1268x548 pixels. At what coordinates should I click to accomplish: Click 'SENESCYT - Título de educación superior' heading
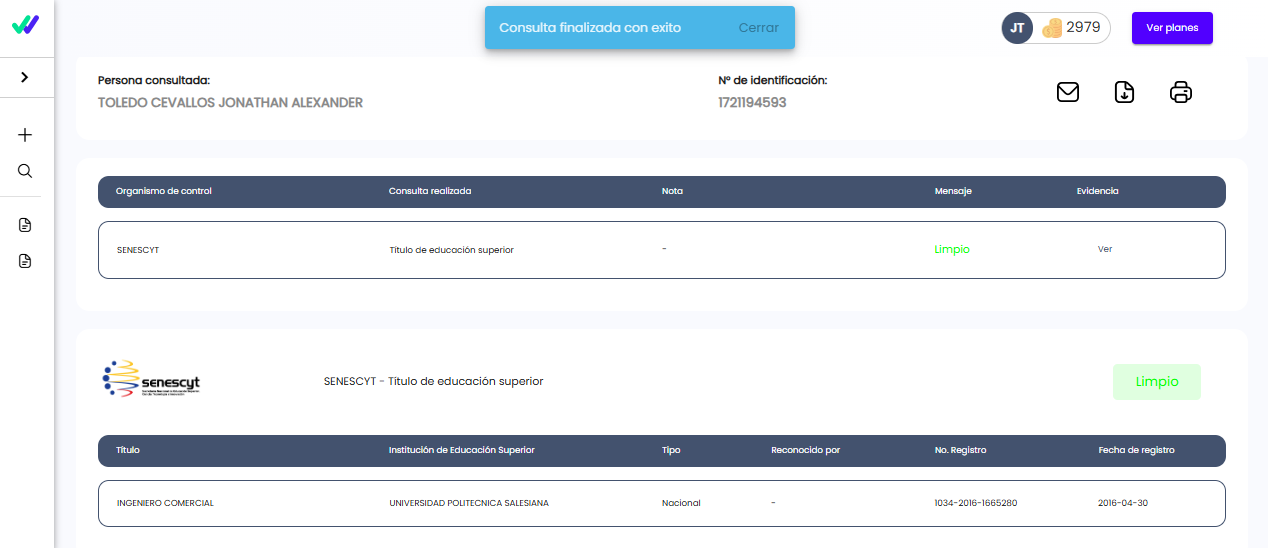(434, 381)
